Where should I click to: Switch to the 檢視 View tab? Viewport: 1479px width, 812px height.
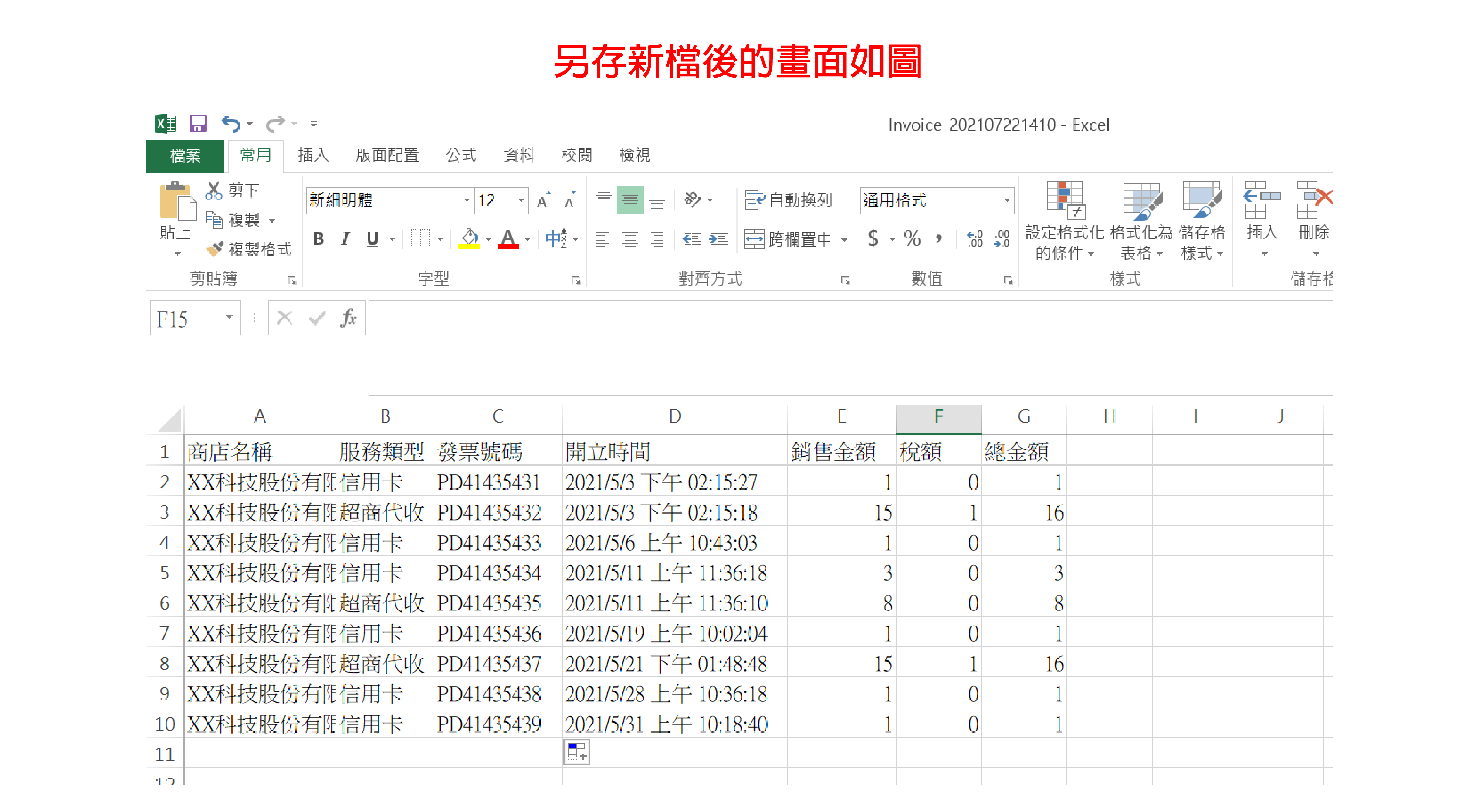634,155
